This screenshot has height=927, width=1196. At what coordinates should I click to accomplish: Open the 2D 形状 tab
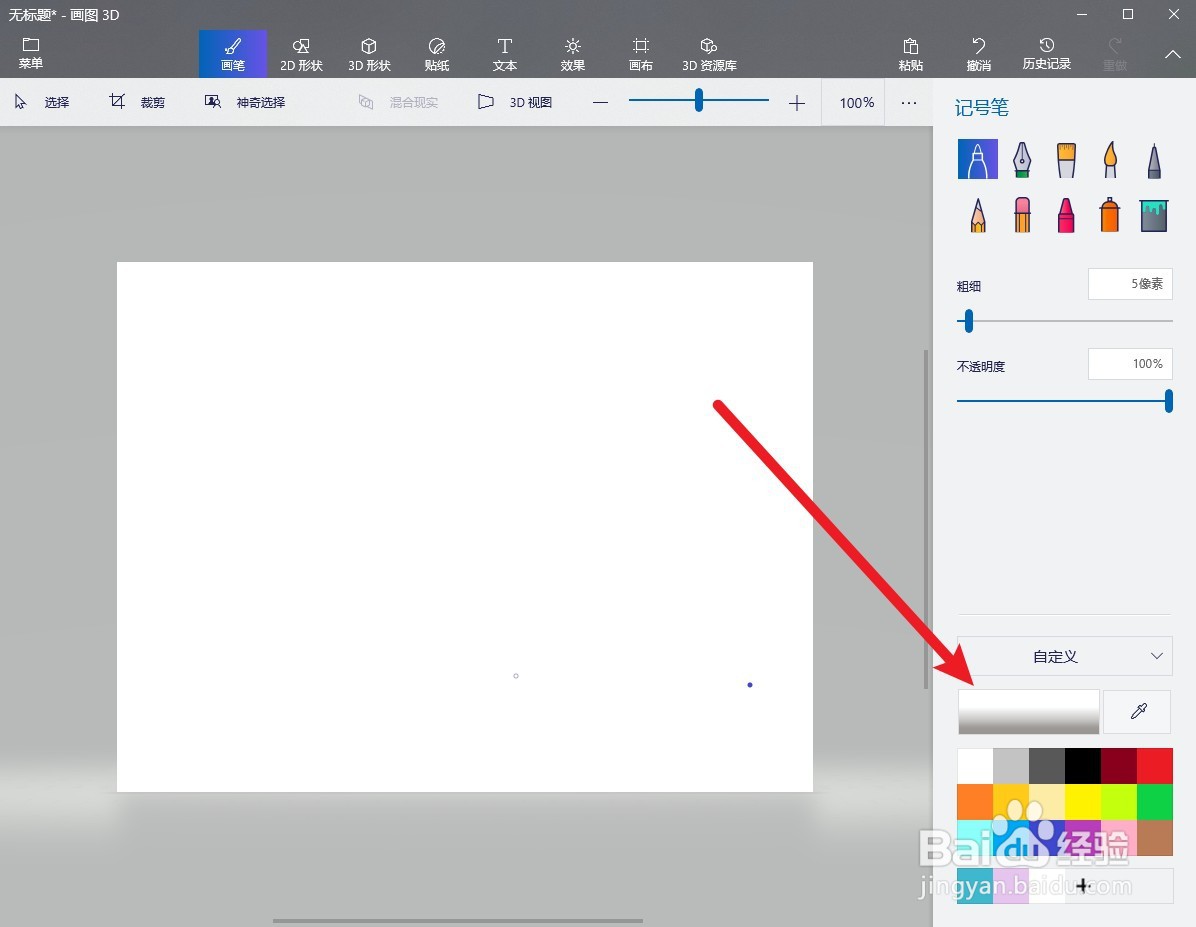[301, 54]
